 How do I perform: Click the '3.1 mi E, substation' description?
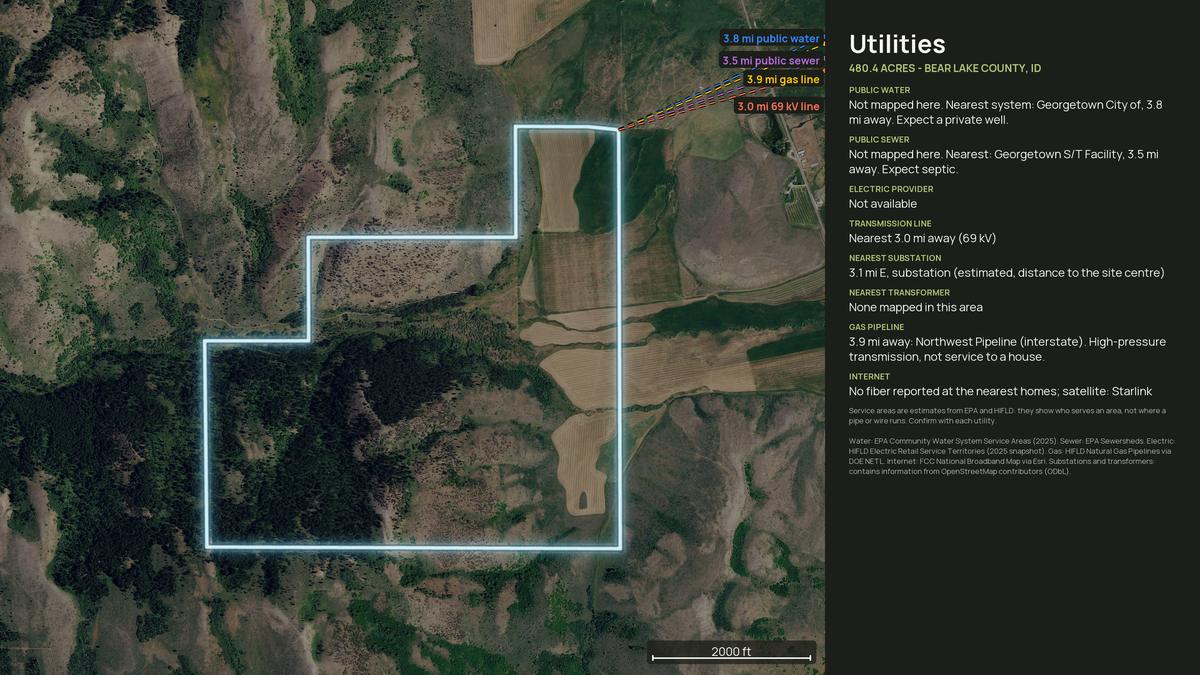(x=1007, y=273)
